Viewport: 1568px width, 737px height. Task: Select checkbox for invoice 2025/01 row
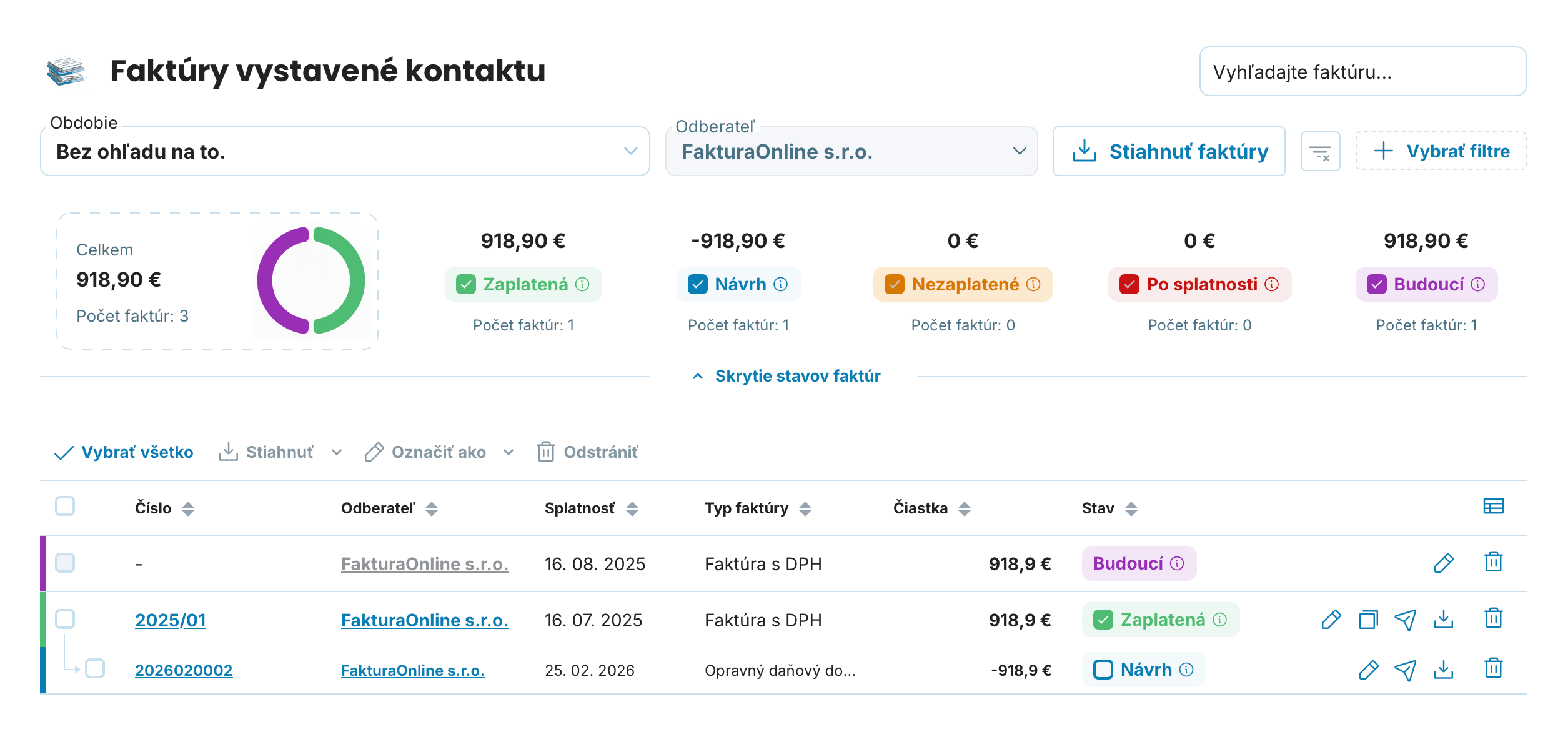click(x=65, y=619)
